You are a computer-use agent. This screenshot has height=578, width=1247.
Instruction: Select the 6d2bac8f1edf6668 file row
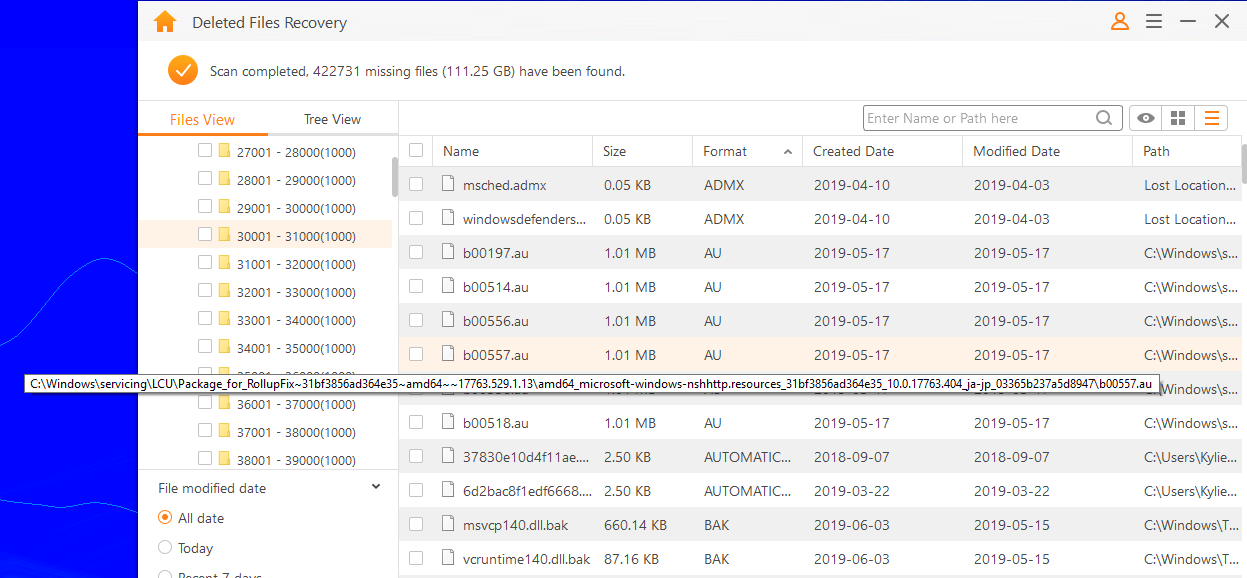820,491
